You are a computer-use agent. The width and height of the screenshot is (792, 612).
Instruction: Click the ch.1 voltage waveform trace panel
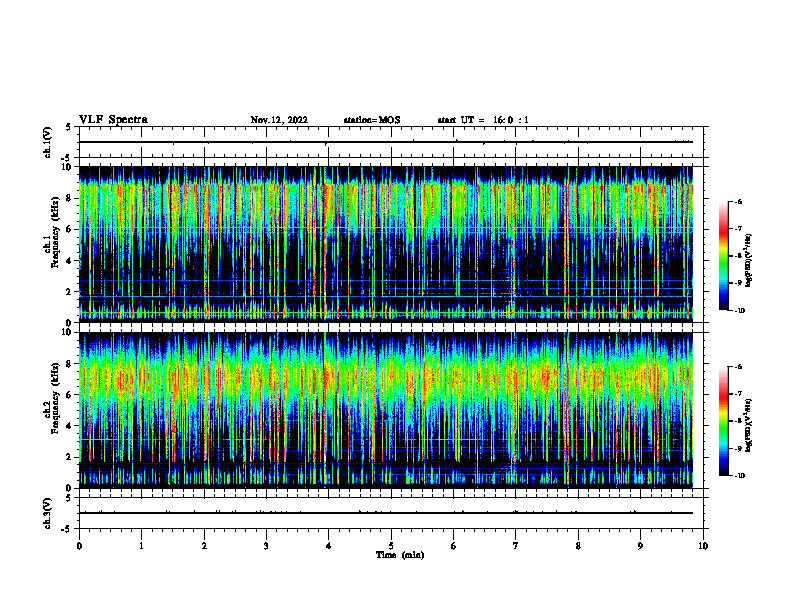pyautogui.click(x=391, y=142)
